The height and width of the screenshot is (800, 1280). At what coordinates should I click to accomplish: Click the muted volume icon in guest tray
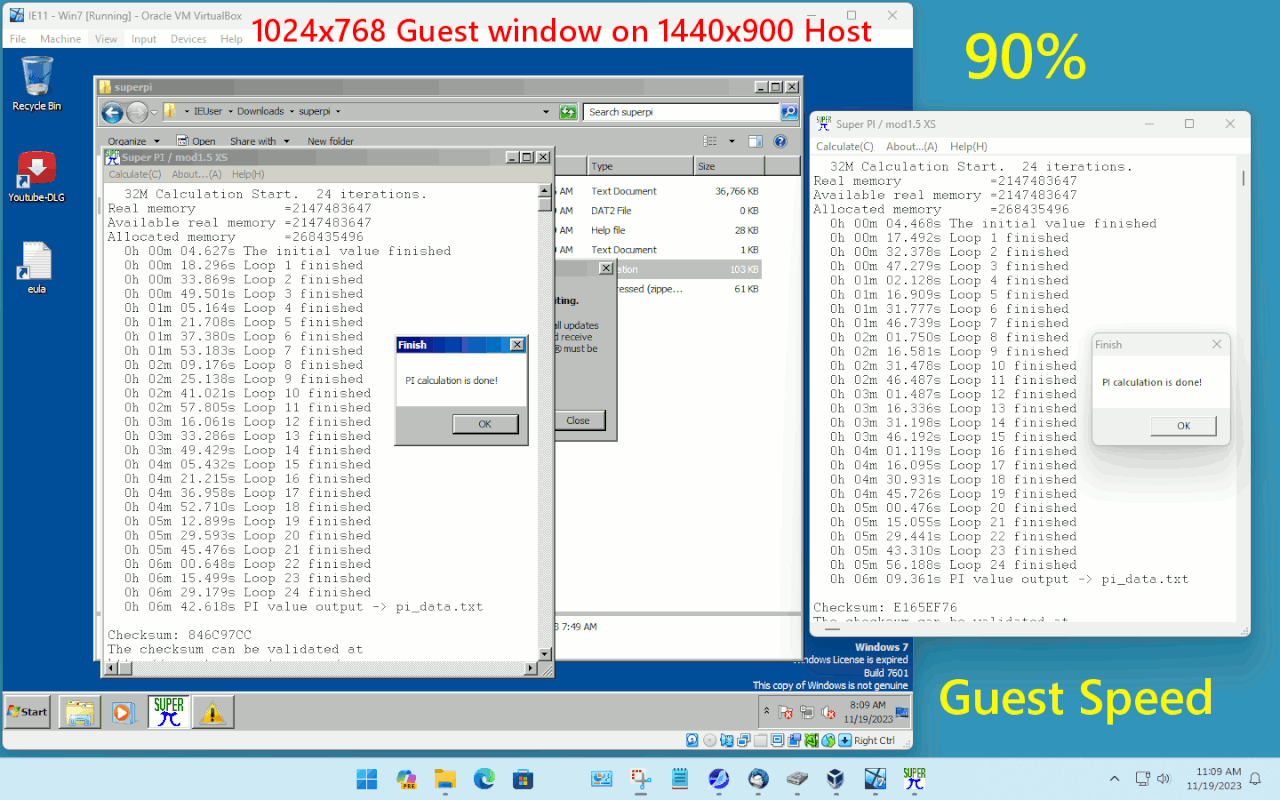point(828,713)
